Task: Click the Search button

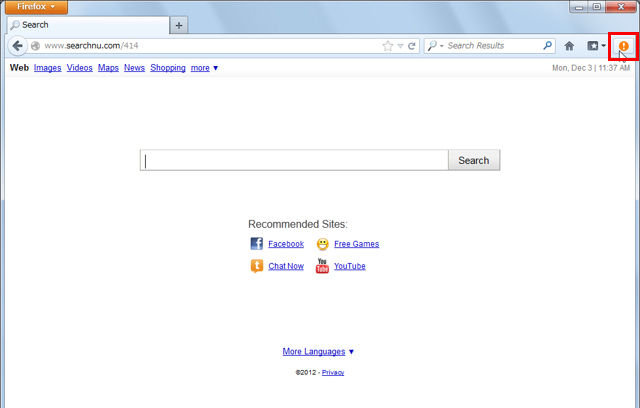Action: (474, 160)
